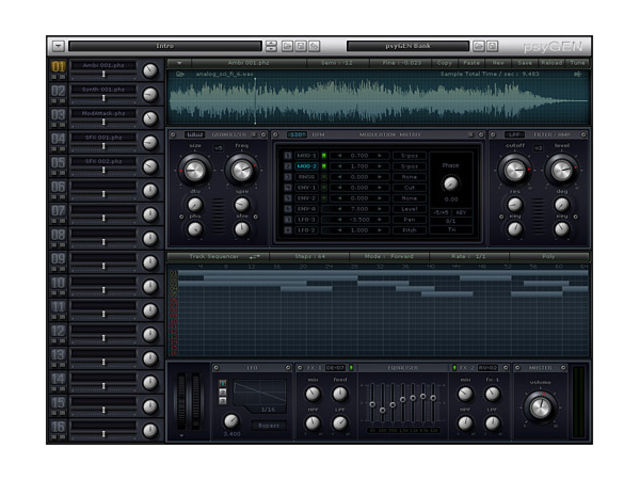The height and width of the screenshot is (480, 640).
Task: Click the volume knob of track 01
Action: [150, 71]
